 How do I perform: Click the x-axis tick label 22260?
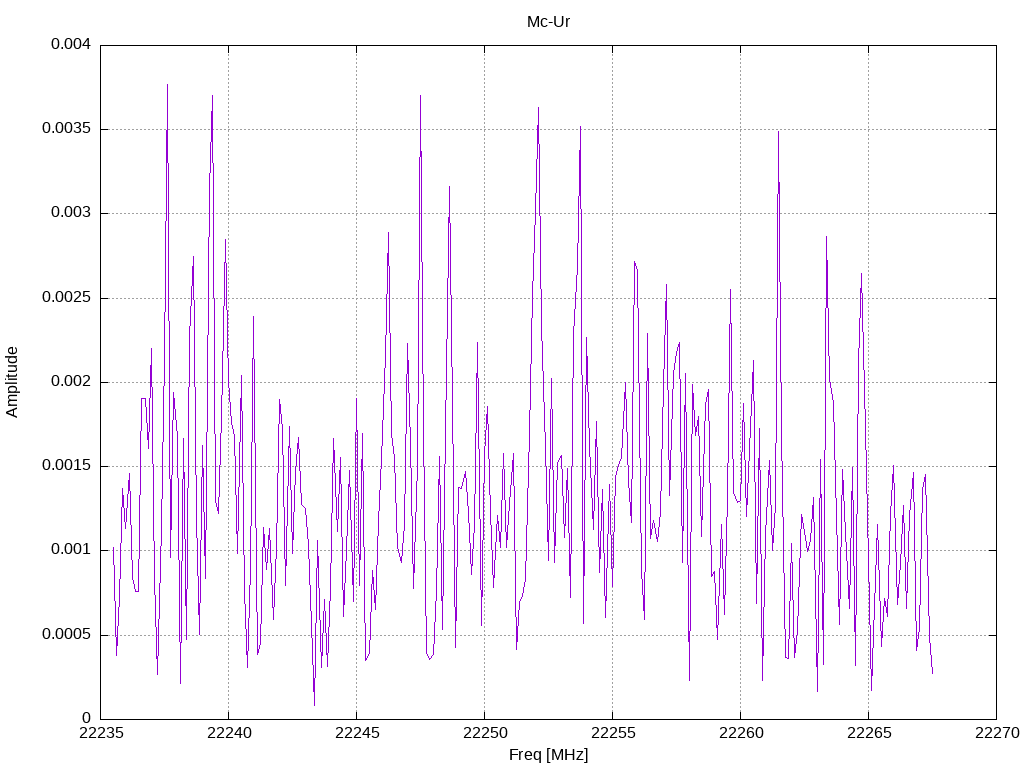click(741, 733)
